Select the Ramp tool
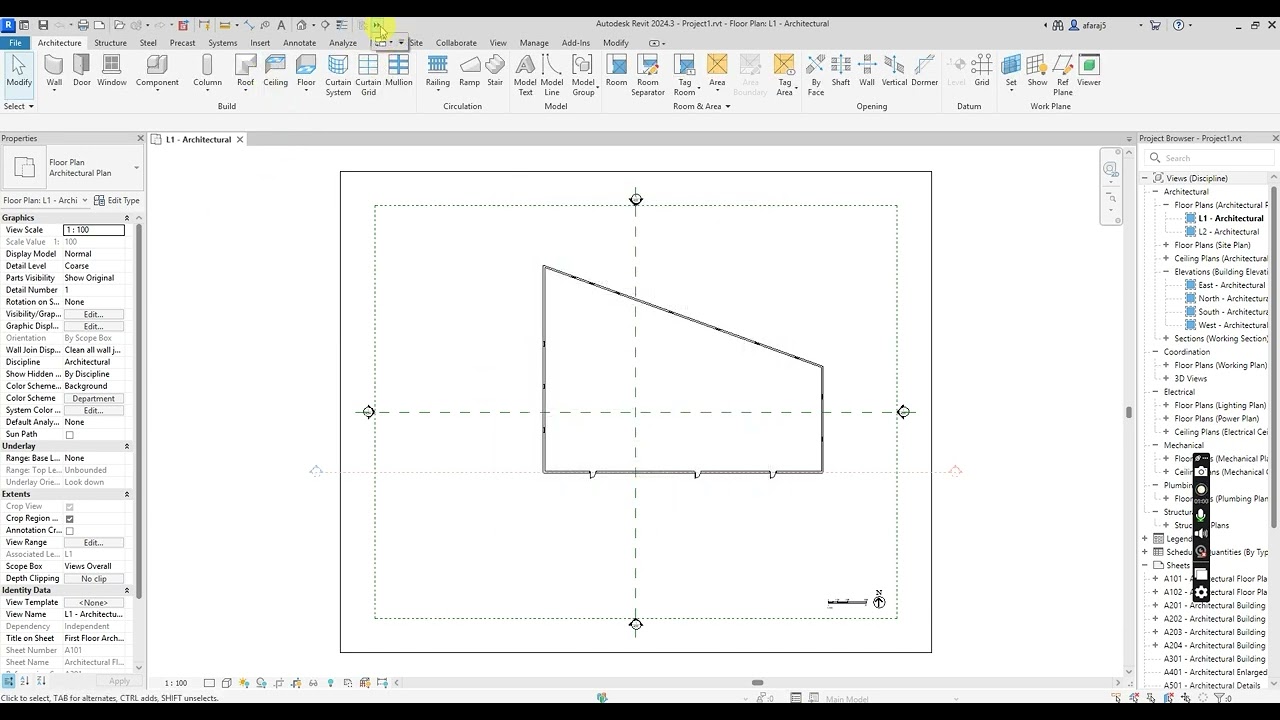1280x720 pixels. (470, 71)
